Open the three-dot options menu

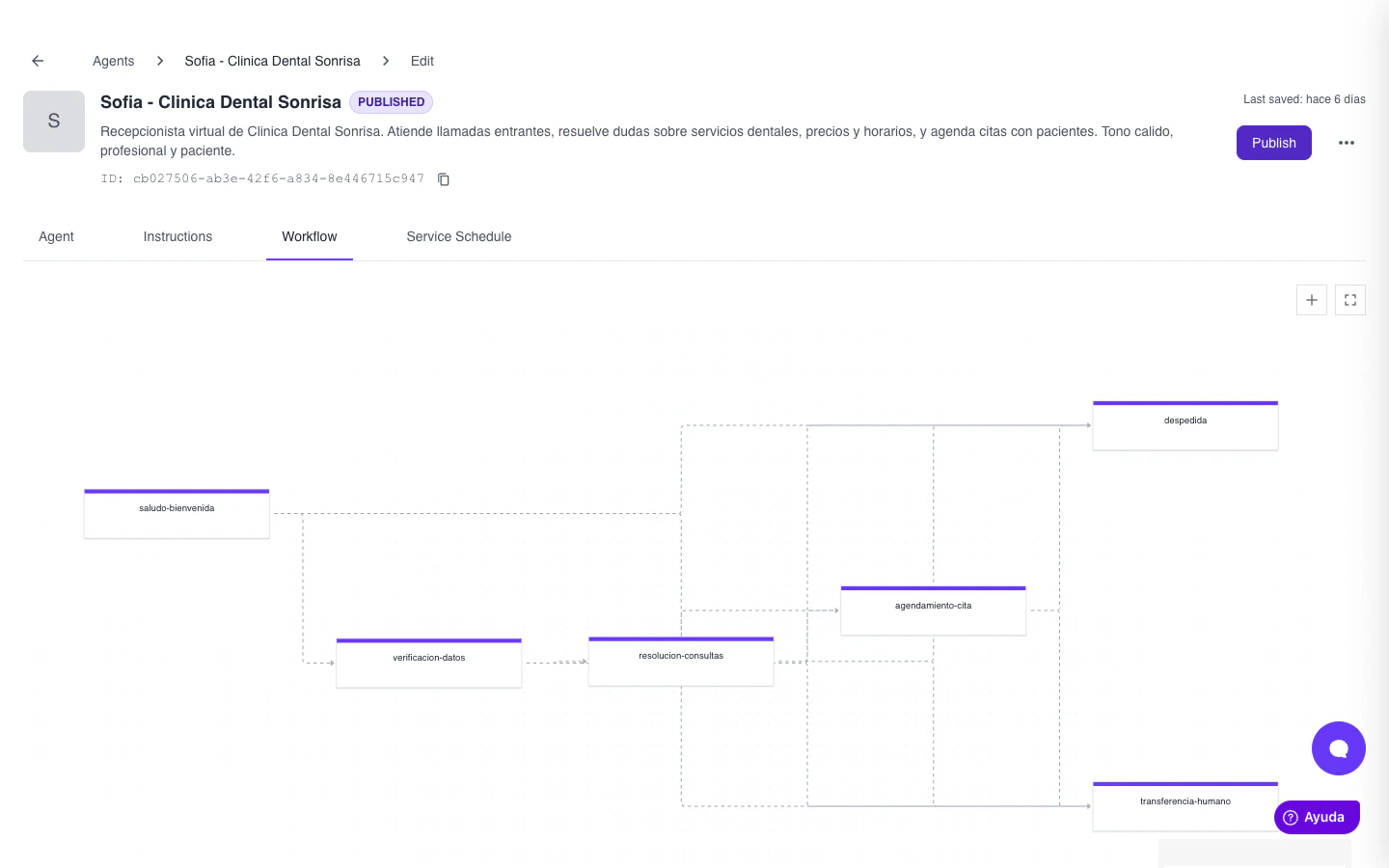pyautogui.click(x=1347, y=143)
